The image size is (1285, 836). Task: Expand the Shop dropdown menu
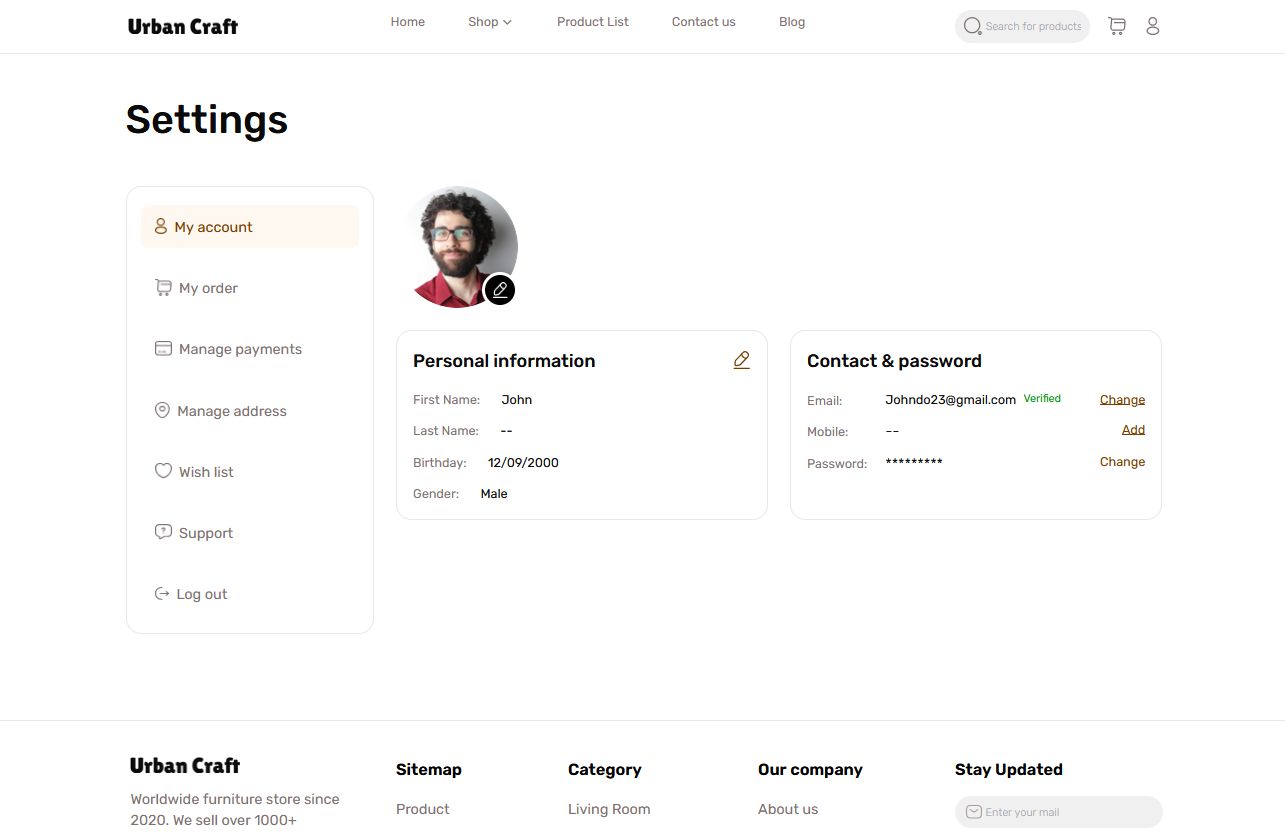click(490, 22)
